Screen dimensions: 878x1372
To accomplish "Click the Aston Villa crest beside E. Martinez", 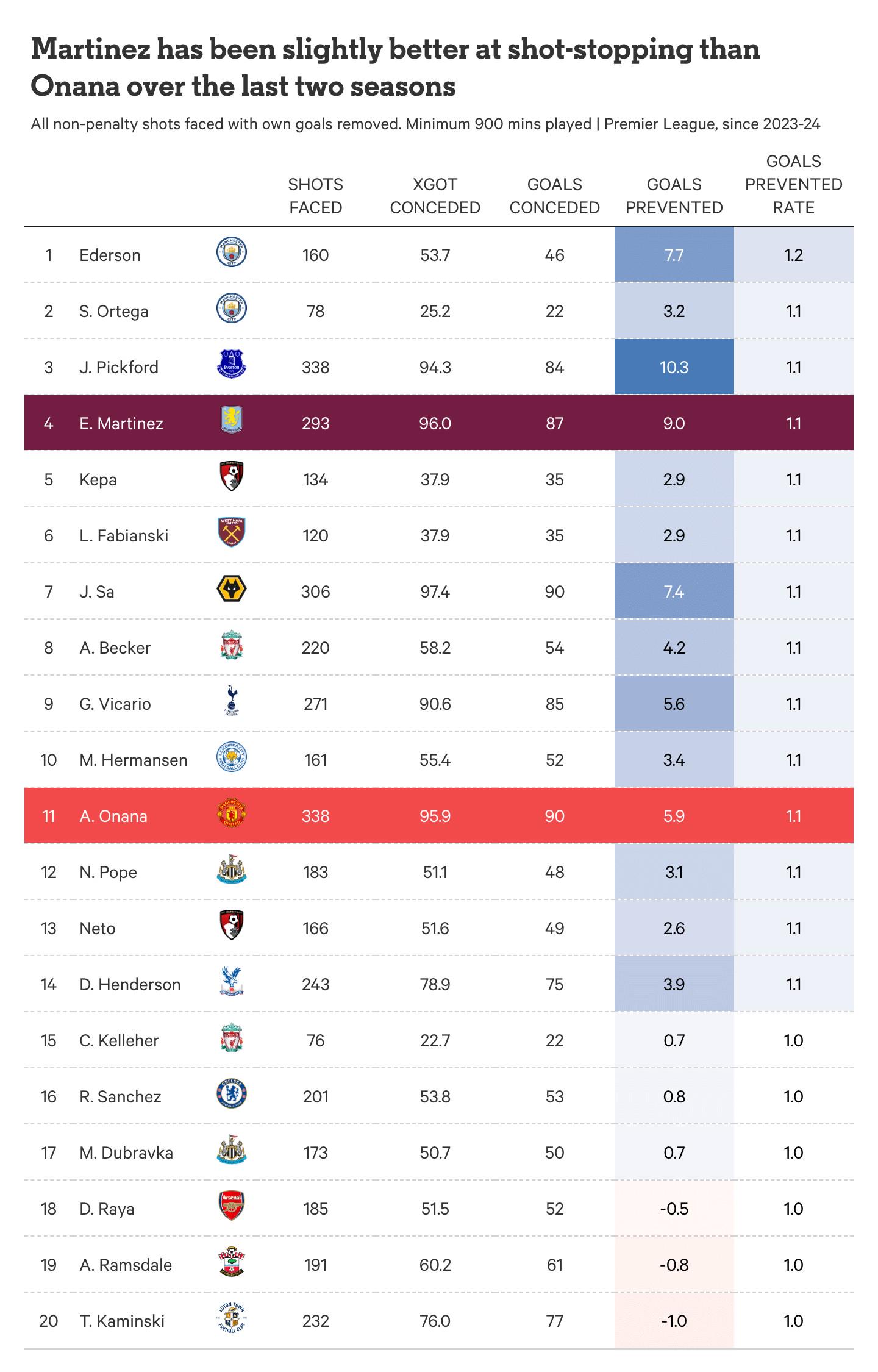I will click(232, 421).
